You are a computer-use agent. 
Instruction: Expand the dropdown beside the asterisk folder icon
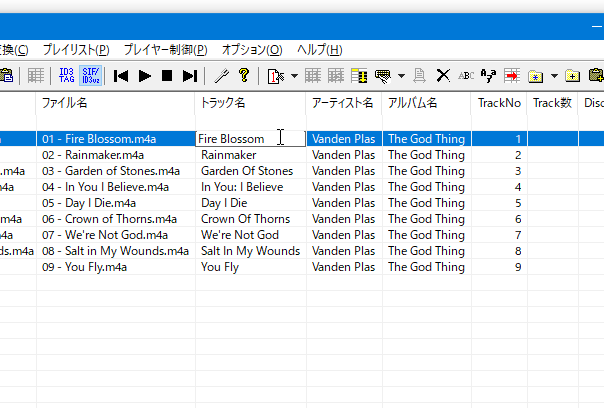point(554,76)
